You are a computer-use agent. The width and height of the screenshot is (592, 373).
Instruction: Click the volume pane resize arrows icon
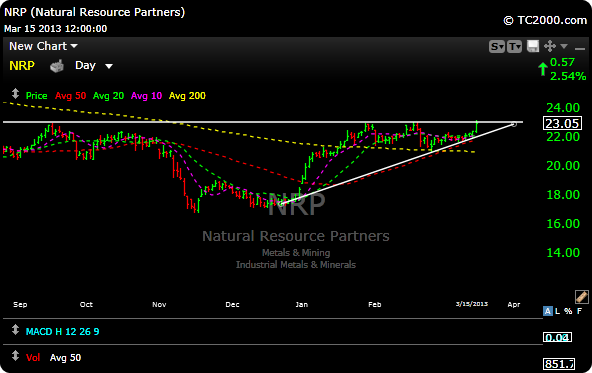coord(15,356)
